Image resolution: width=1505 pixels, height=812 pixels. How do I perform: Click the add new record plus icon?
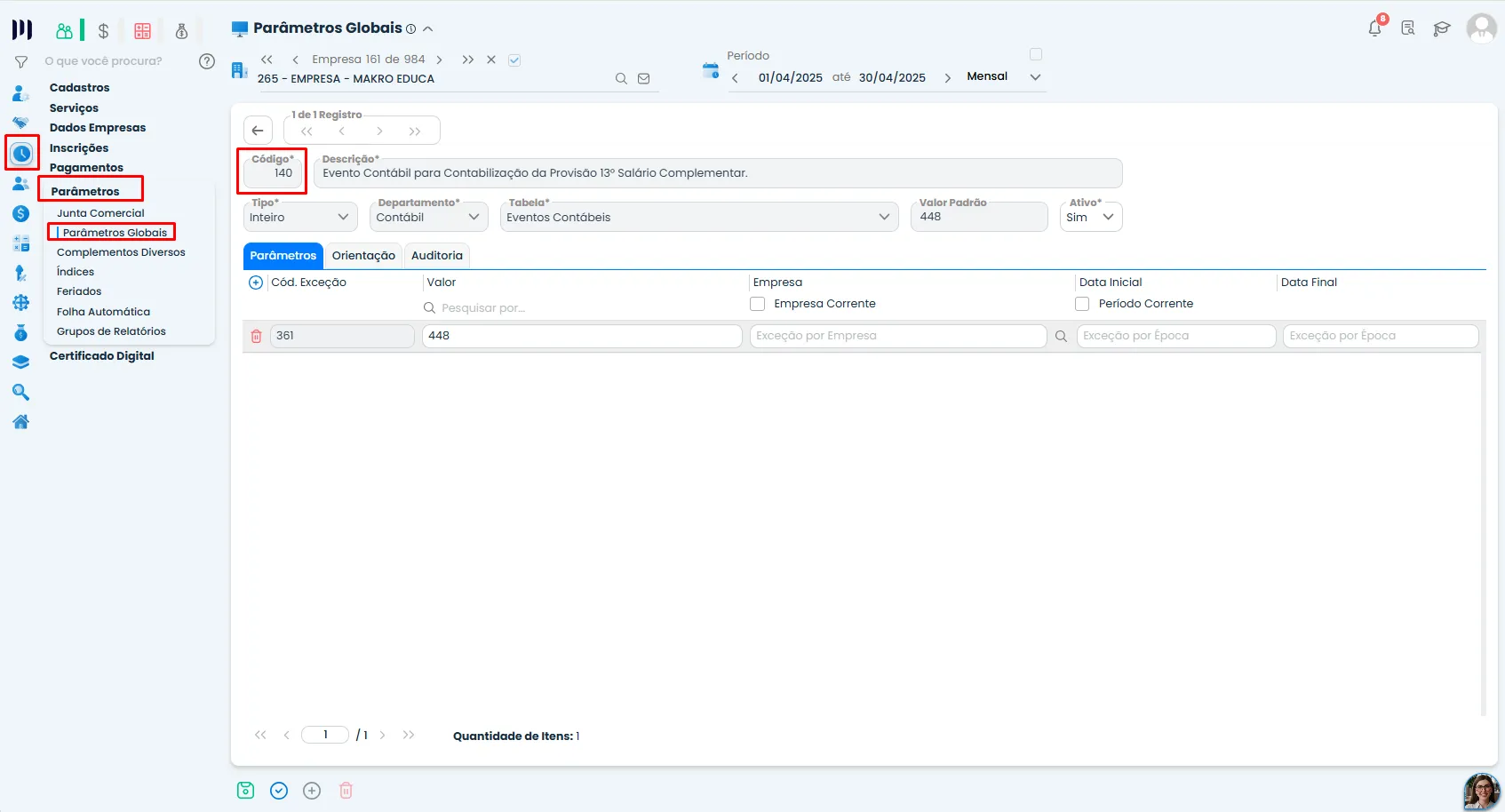pos(312,791)
